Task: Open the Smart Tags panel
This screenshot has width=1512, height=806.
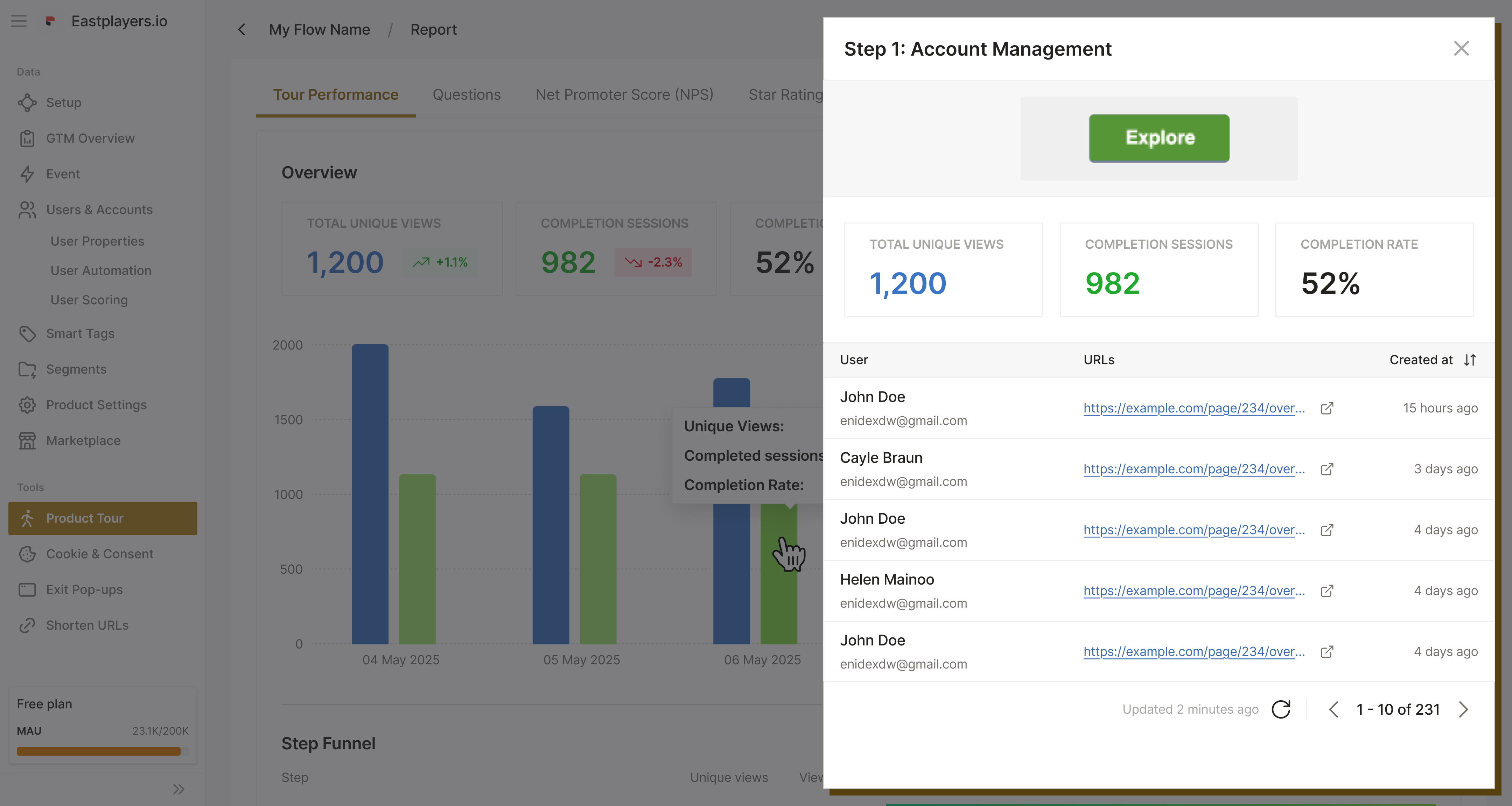Action: [80, 333]
